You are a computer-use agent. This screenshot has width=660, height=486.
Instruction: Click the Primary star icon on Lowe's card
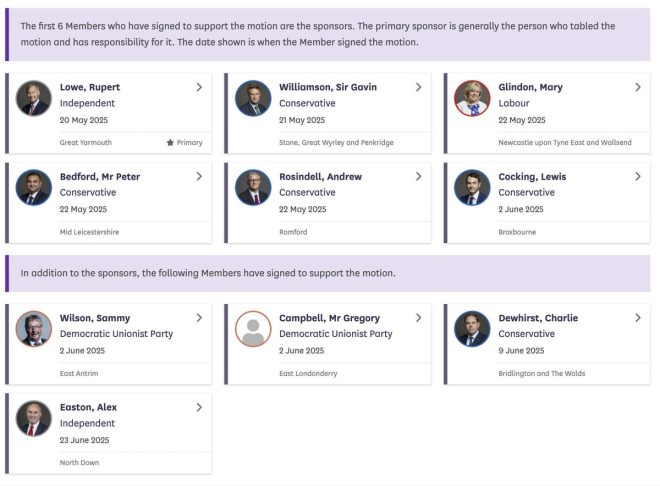point(170,143)
